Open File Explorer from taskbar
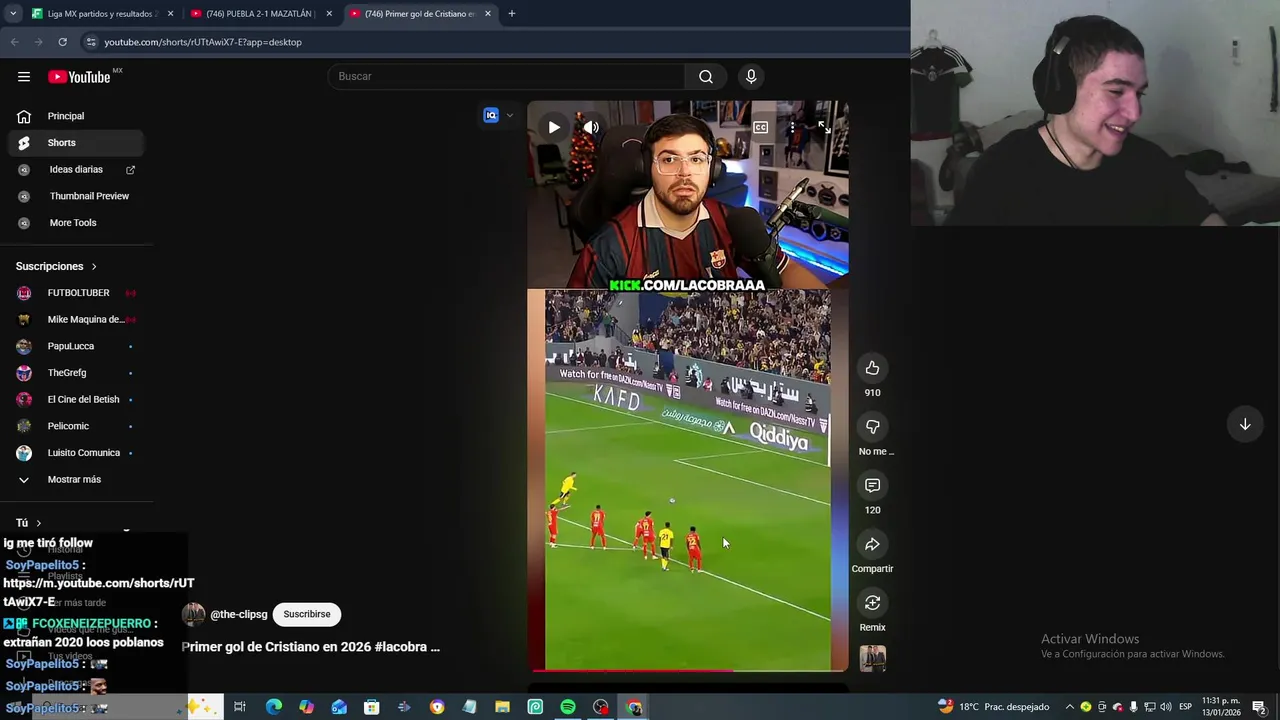 click(502, 707)
